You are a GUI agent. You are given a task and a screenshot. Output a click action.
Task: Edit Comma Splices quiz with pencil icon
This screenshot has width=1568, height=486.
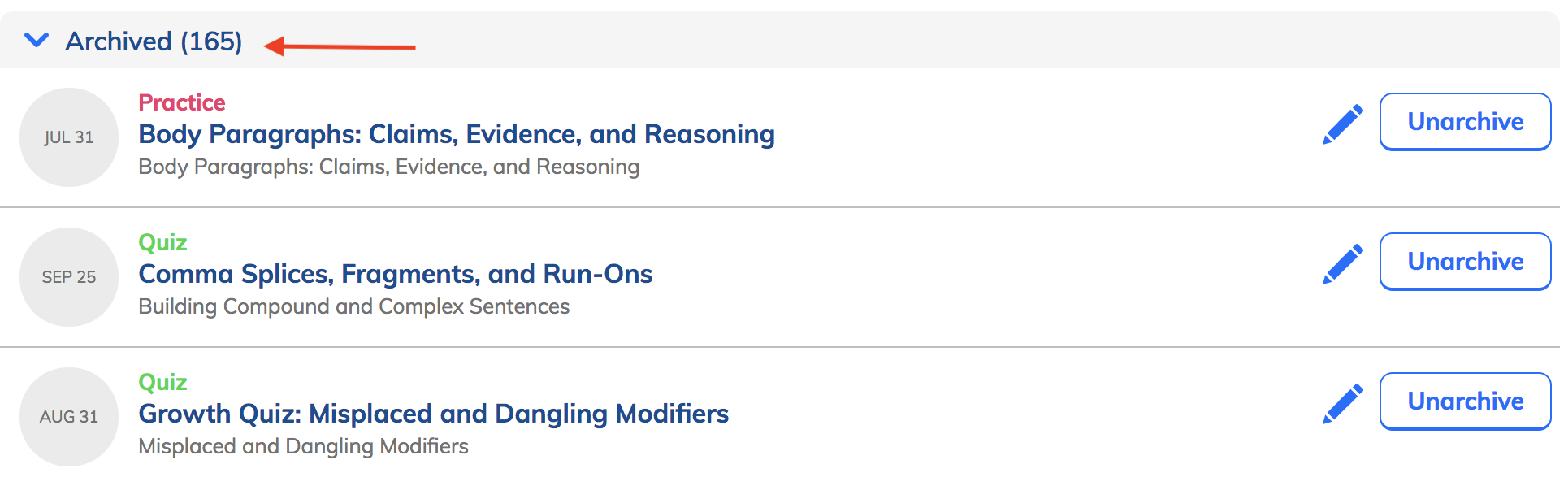(x=1342, y=264)
